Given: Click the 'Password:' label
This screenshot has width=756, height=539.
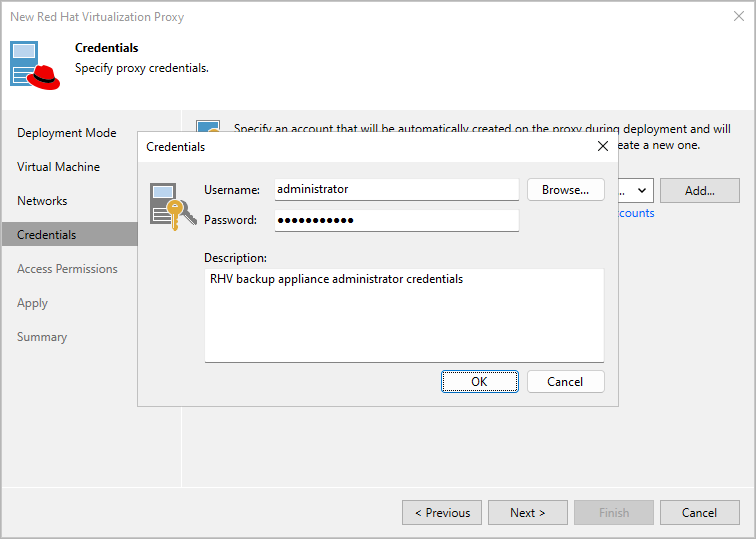Looking at the screenshot, I should pos(230,220).
